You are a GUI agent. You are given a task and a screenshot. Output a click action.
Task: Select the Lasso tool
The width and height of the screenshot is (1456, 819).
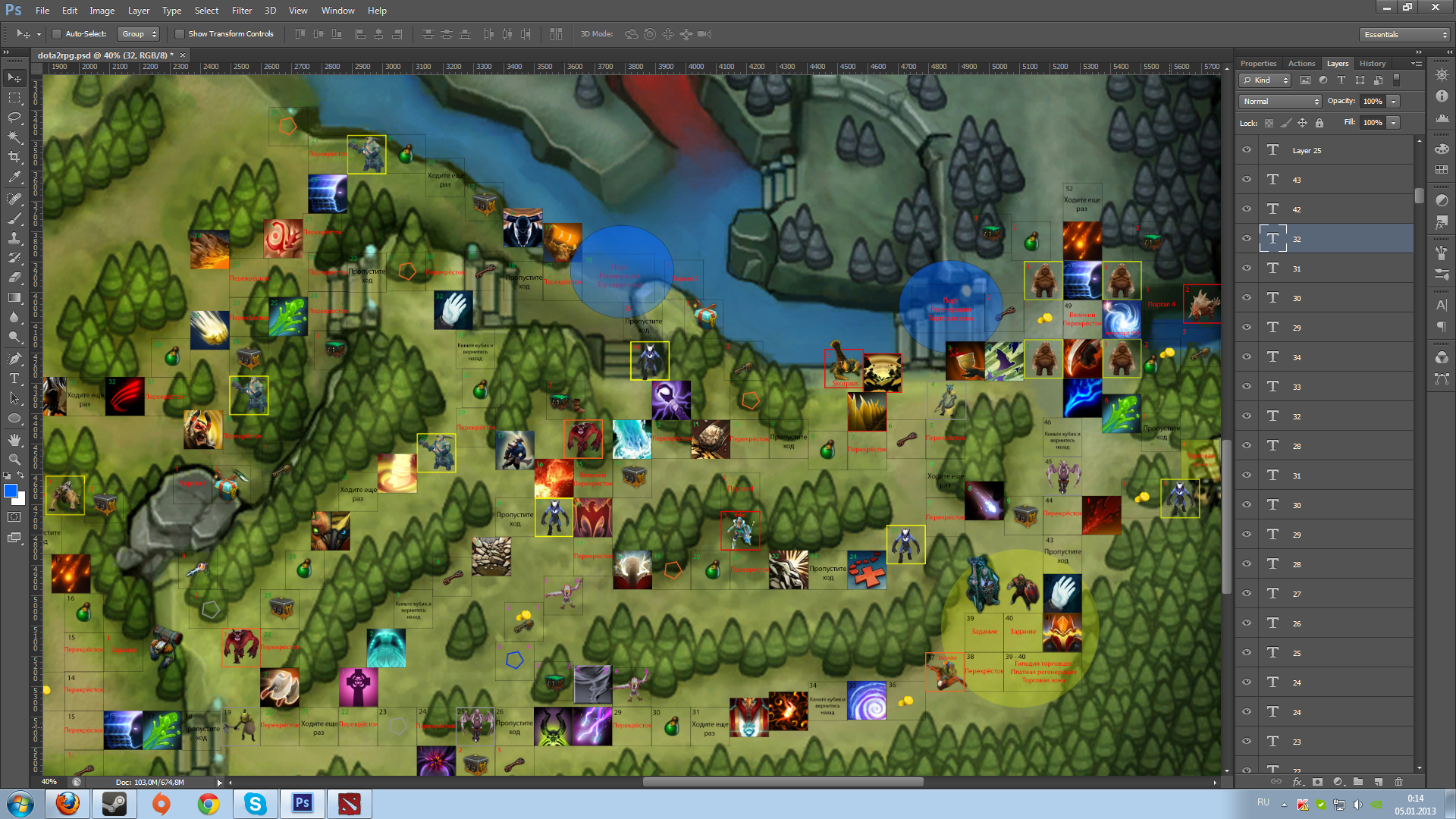click(14, 118)
